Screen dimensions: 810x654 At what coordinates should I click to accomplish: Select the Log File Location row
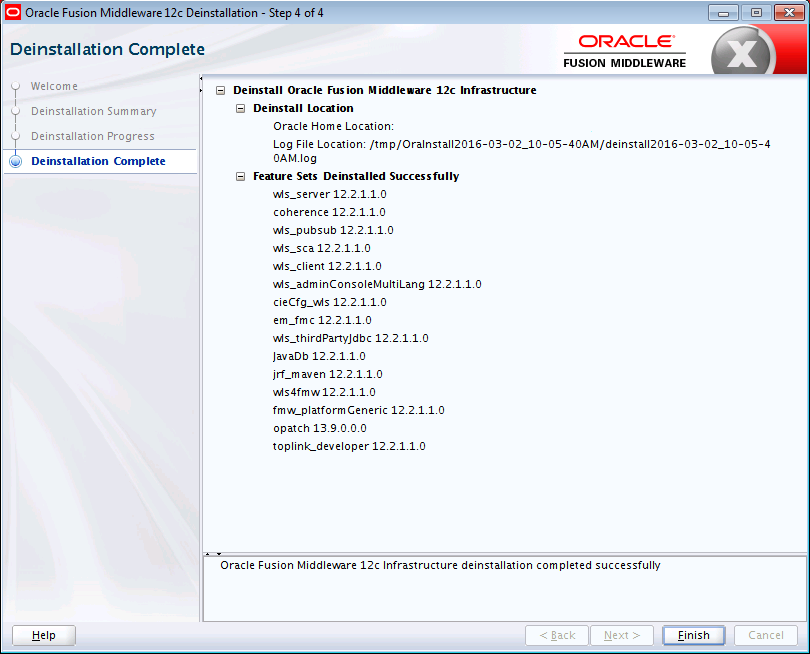tap(522, 151)
